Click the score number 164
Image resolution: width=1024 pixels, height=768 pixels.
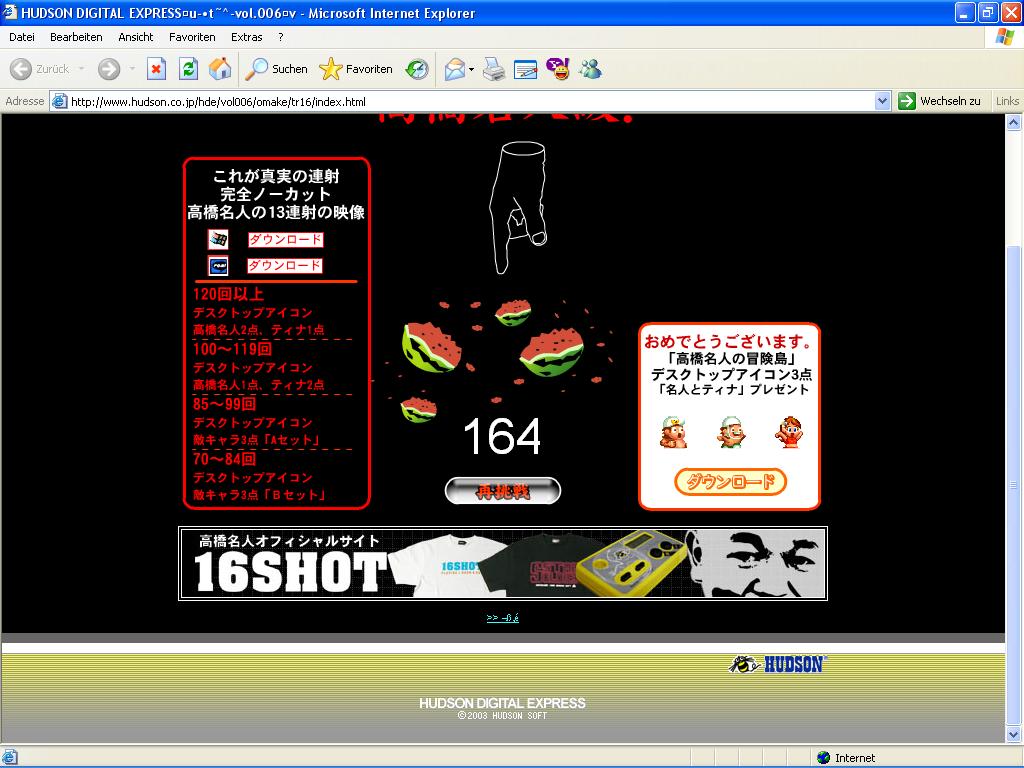click(502, 437)
